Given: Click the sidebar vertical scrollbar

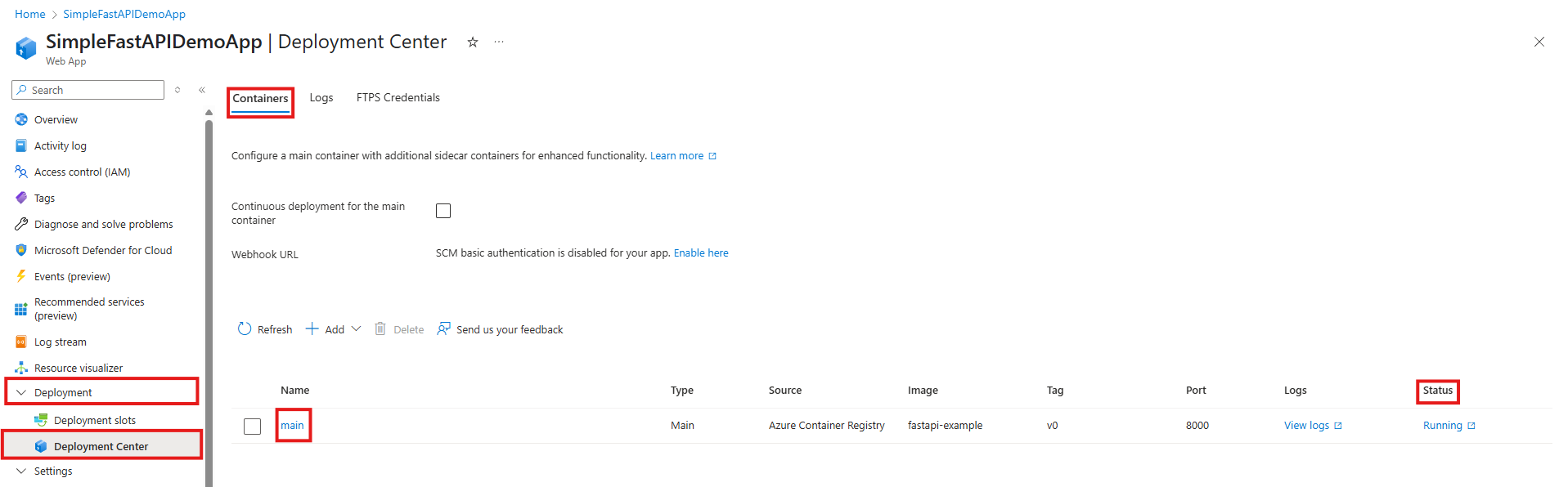Looking at the screenshot, I should click(209, 302).
